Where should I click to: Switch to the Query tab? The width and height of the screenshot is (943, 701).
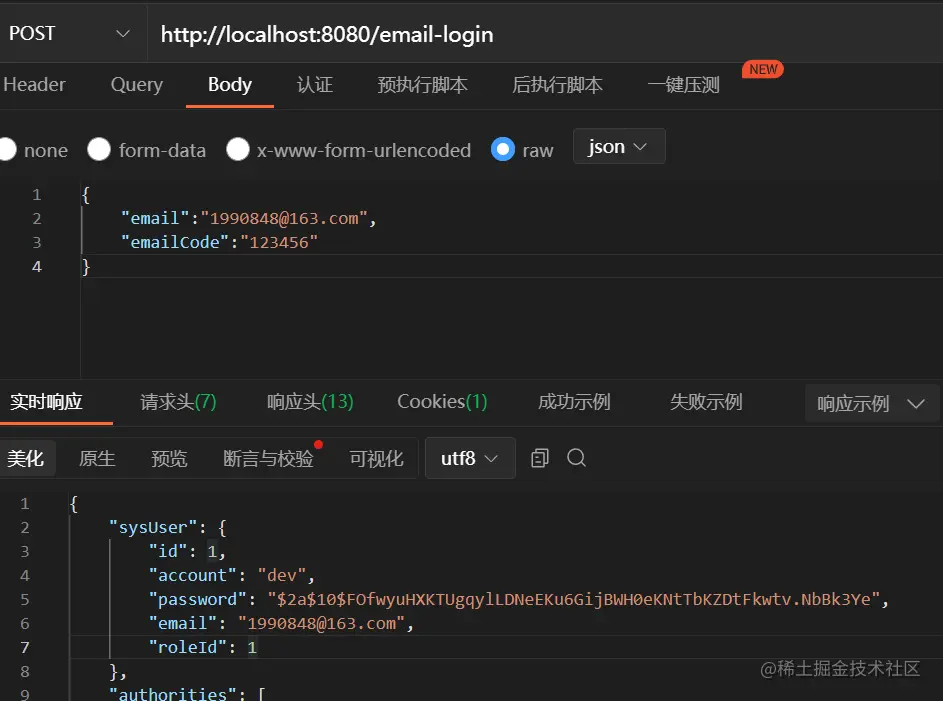coord(137,85)
